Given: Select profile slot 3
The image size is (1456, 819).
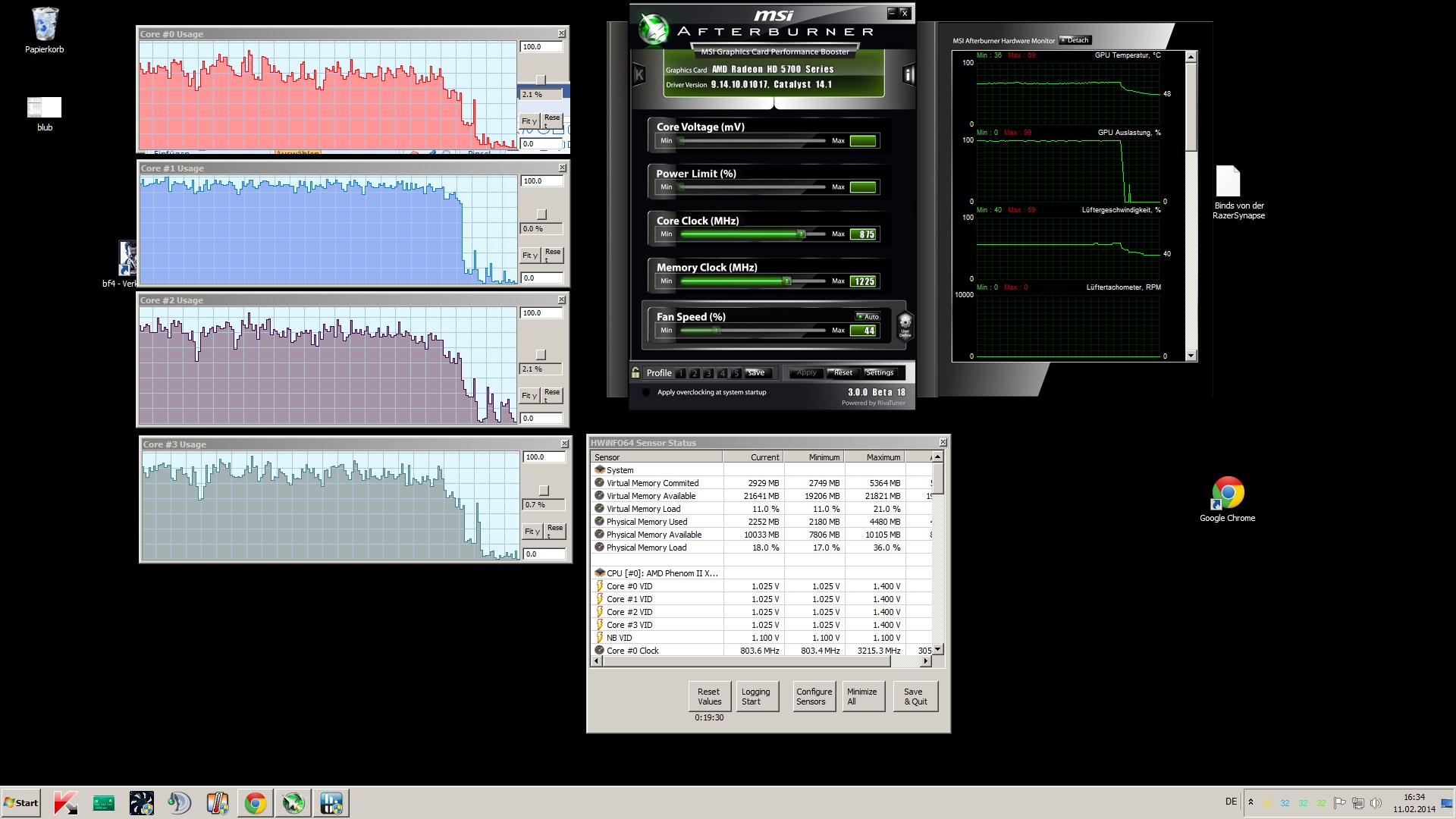Looking at the screenshot, I should coord(708,373).
